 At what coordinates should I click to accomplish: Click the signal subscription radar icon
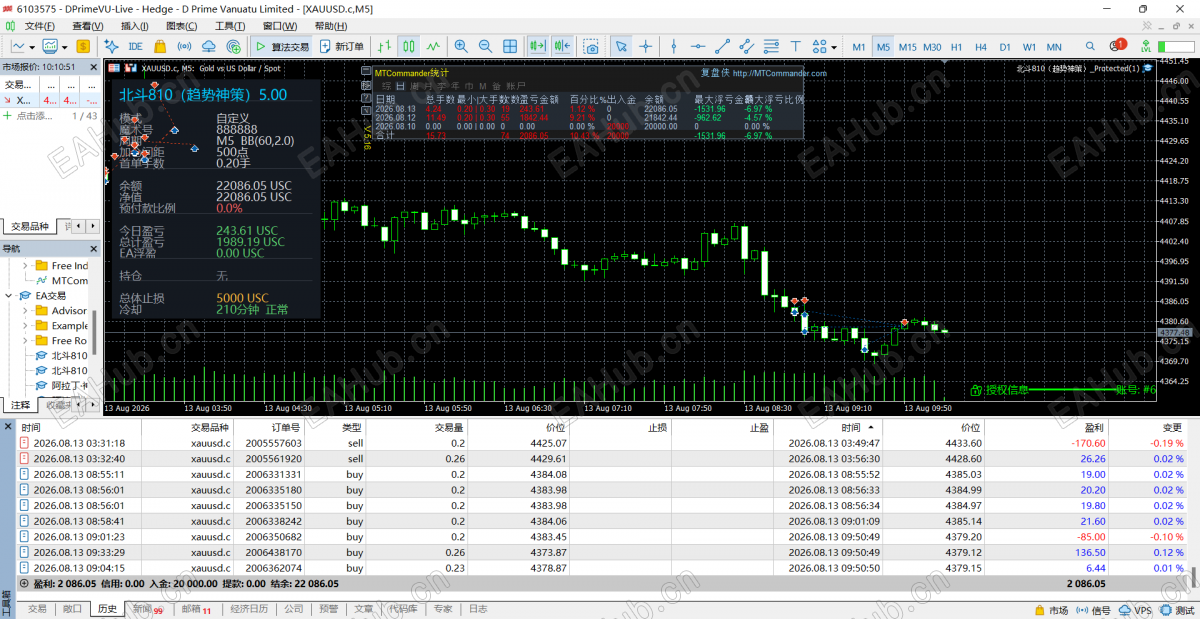coord(233,46)
